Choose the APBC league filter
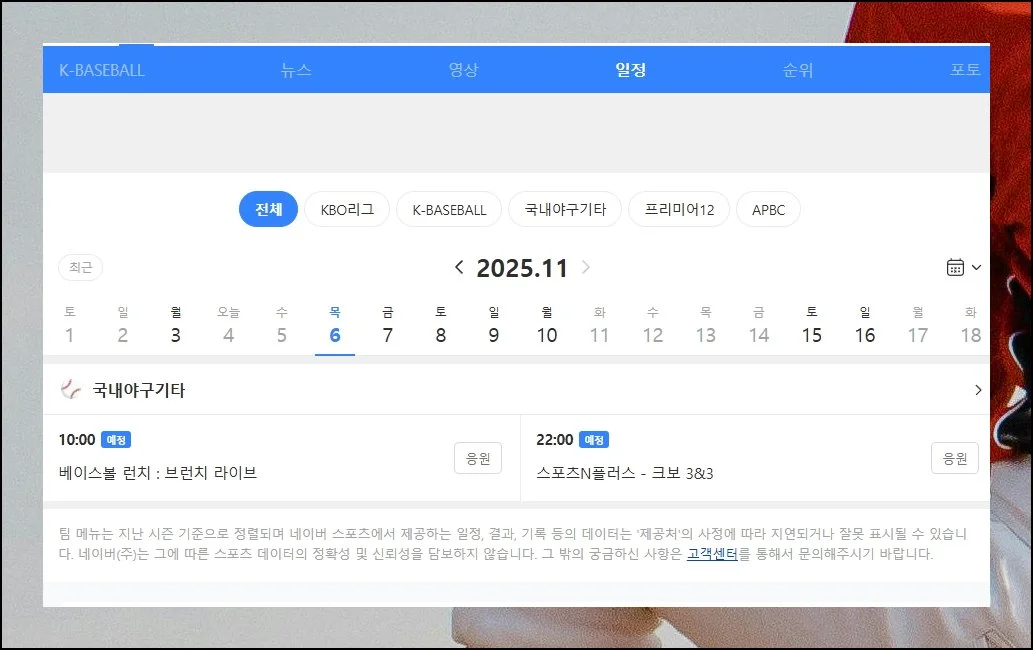This screenshot has width=1033, height=650. tap(768, 209)
